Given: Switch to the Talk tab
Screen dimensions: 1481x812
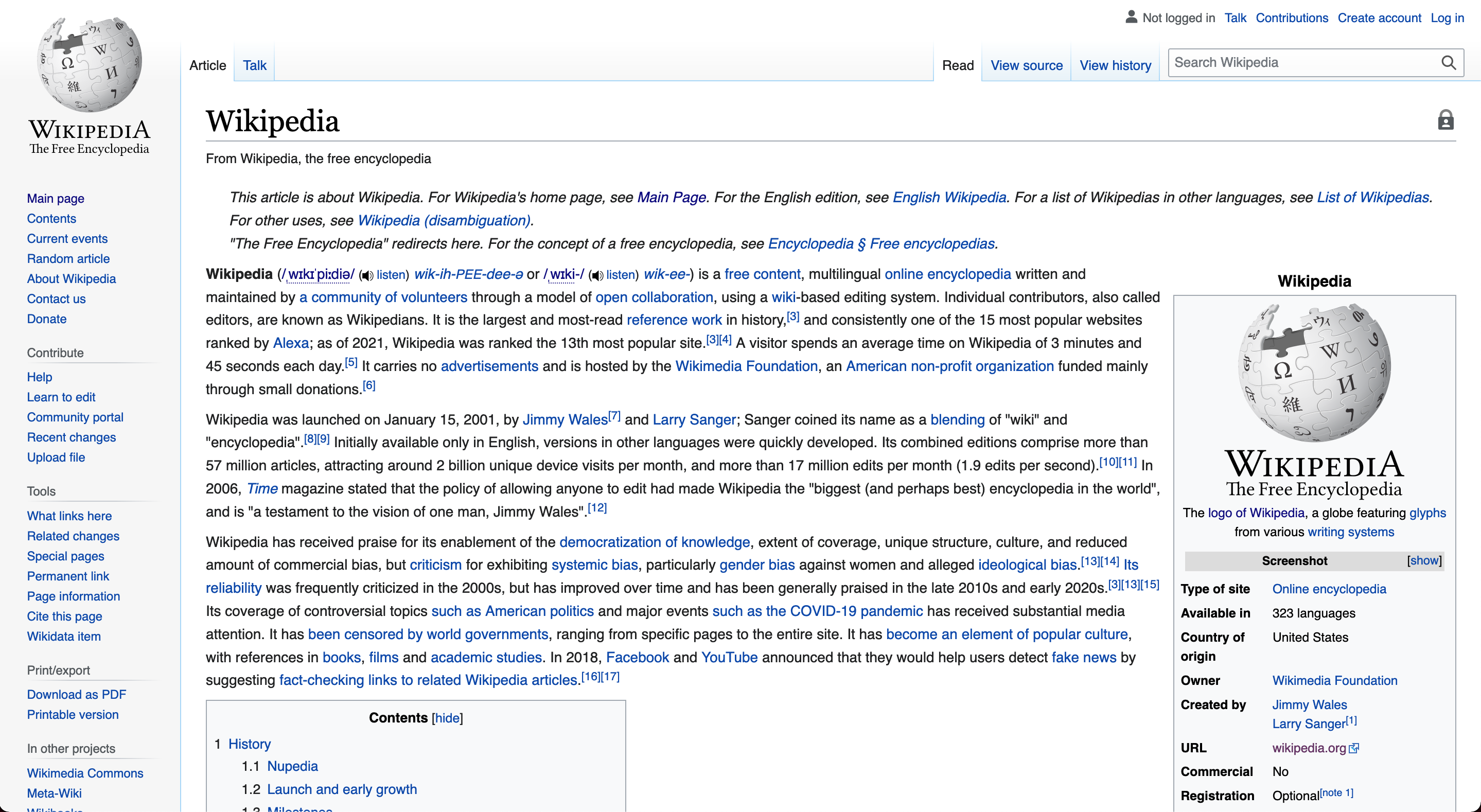Looking at the screenshot, I should tap(255, 65).
